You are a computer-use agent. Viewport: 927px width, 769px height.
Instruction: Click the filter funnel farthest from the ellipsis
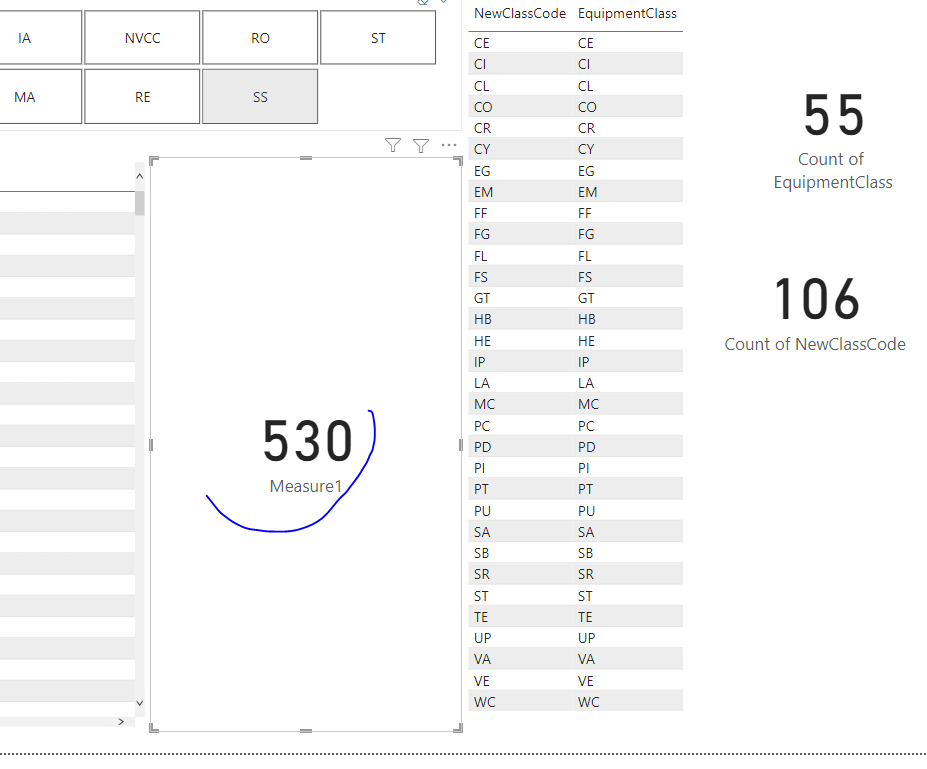point(393,145)
